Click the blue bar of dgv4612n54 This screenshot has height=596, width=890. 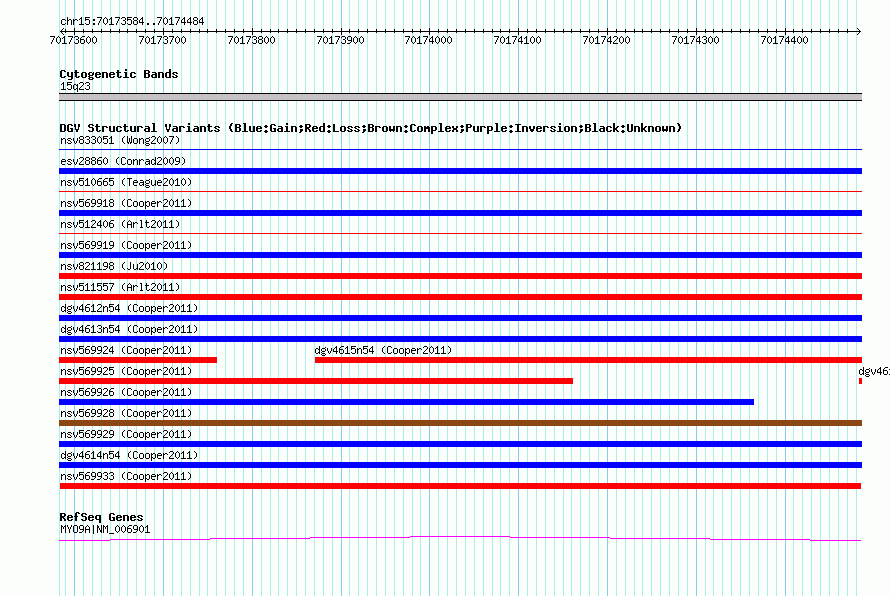click(x=460, y=318)
